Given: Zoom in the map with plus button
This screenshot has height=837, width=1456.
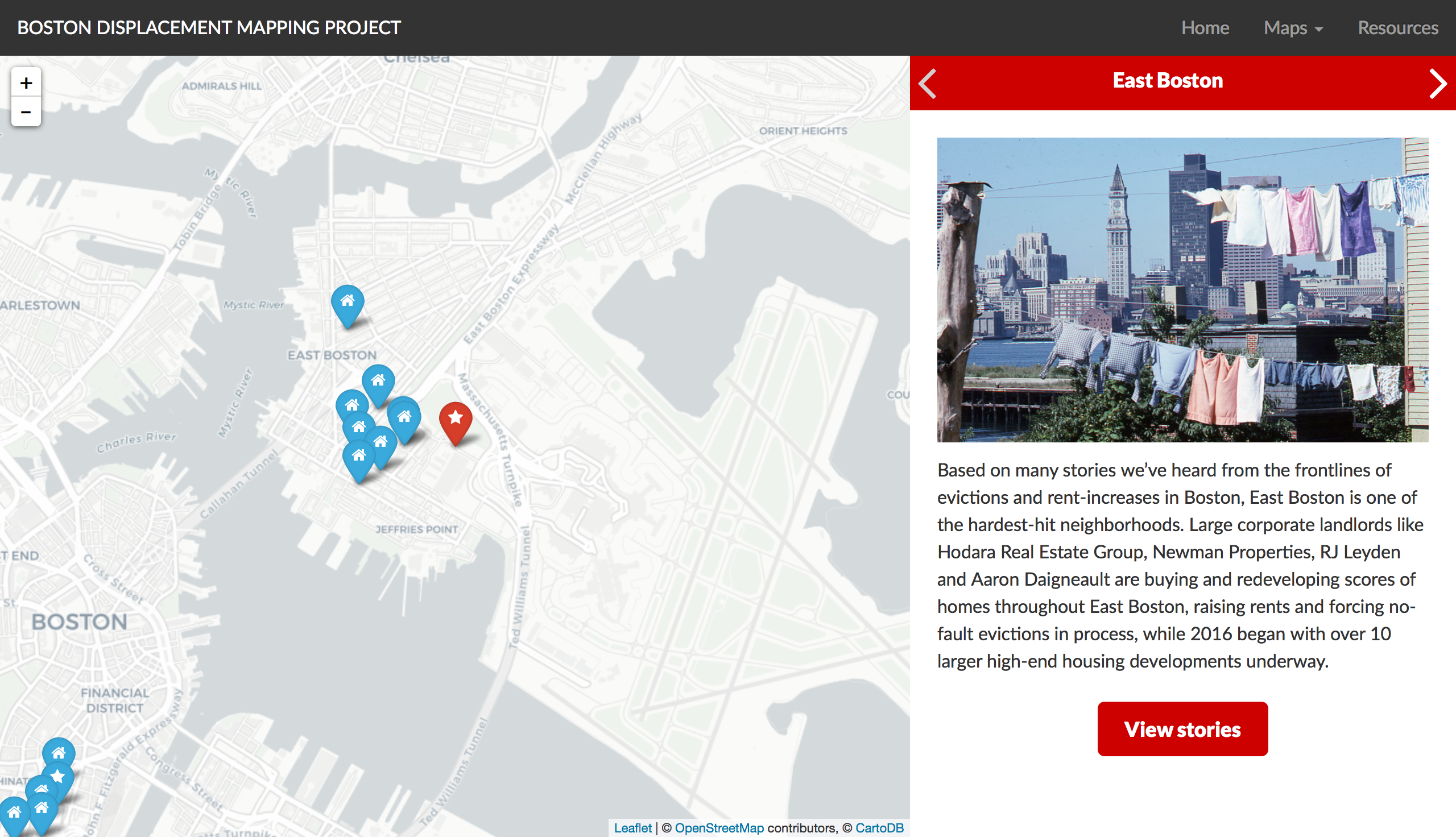Looking at the screenshot, I should point(26,83).
